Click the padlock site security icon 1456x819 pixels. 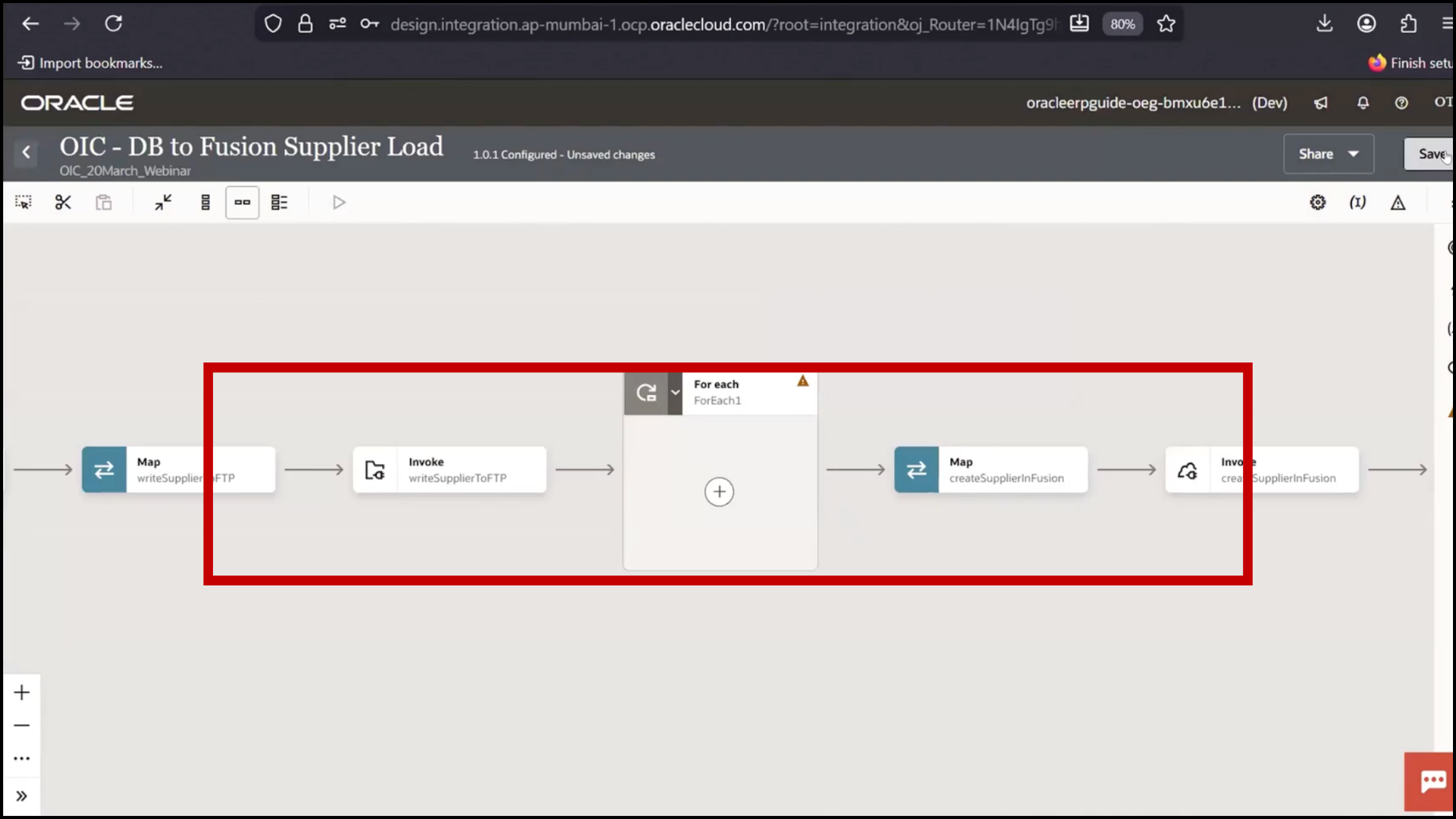[305, 24]
